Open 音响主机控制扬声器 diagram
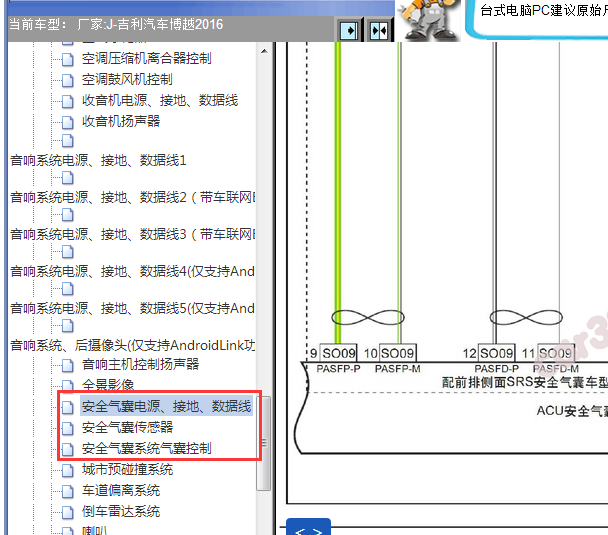The image size is (608, 535). (x=140, y=364)
